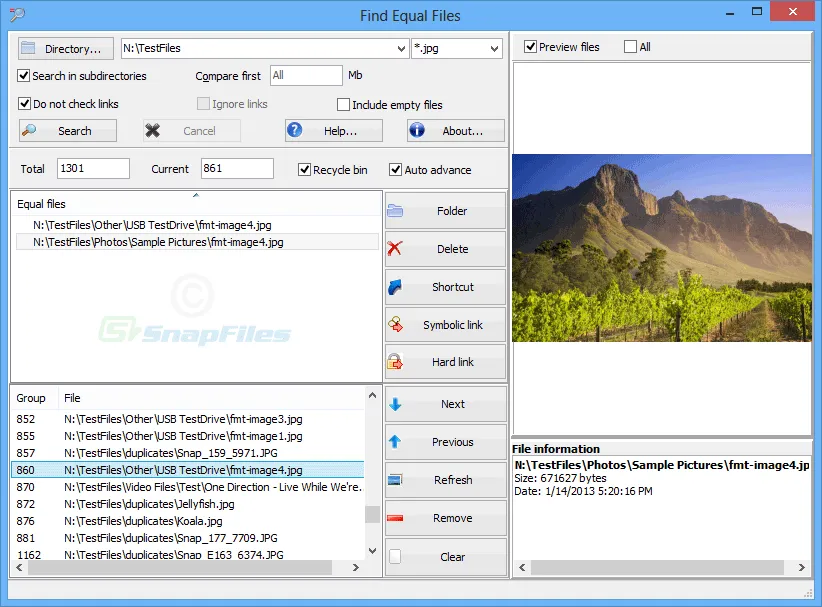Click the Equal files column header
This screenshot has width=822, height=607.
click(196, 204)
